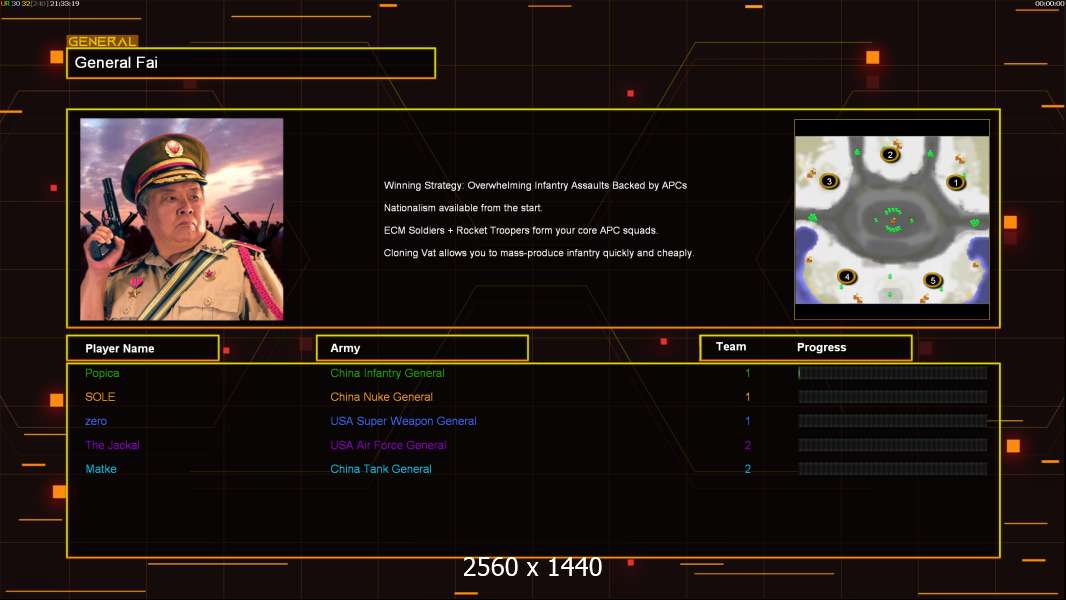Select player The Jackal in the list
The width and height of the screenshot is (1066, 600).
tap(112, 445)
